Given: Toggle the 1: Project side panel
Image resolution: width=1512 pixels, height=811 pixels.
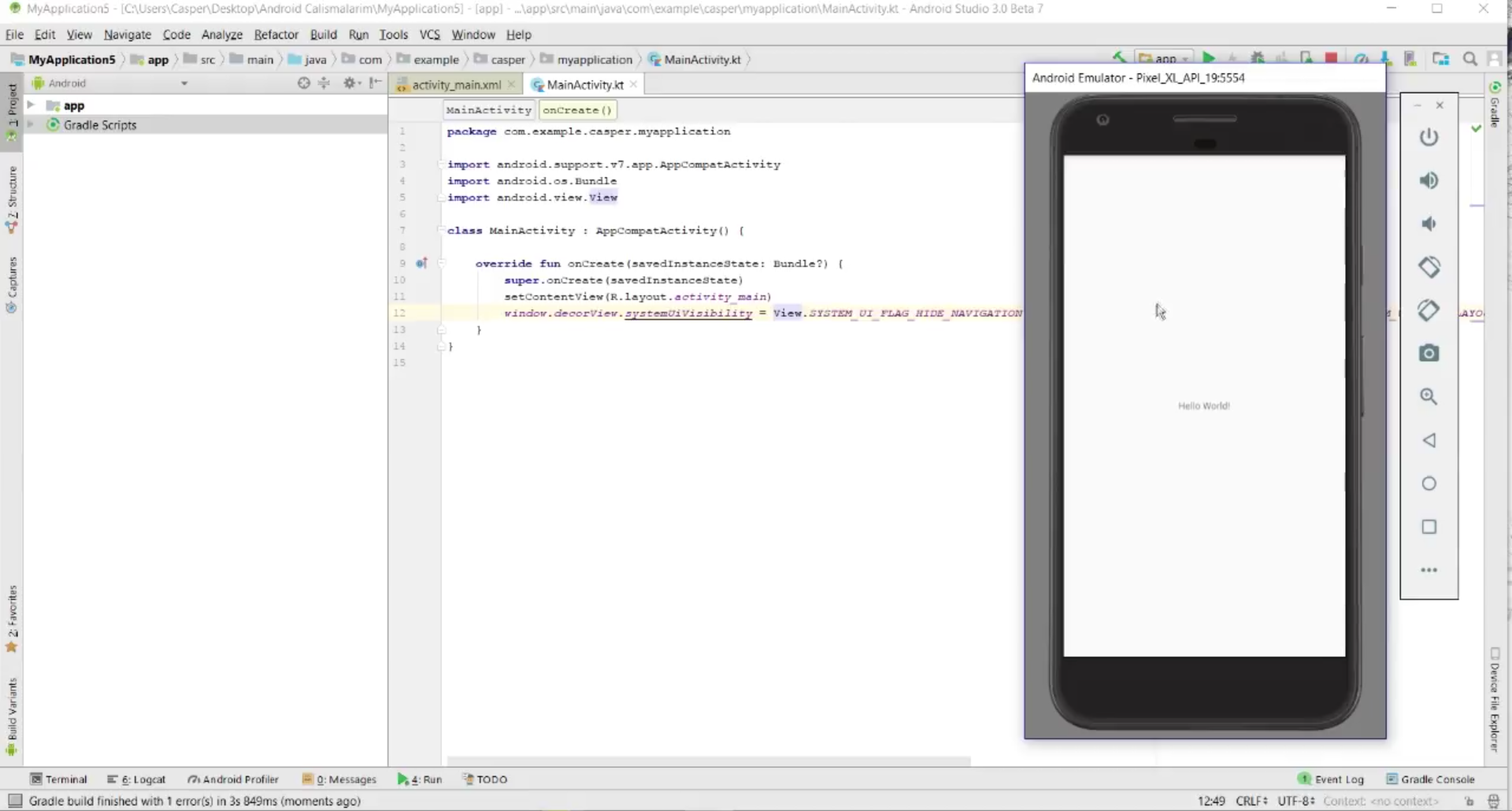Looking at the screenshot, I should [x=12, y=112].
